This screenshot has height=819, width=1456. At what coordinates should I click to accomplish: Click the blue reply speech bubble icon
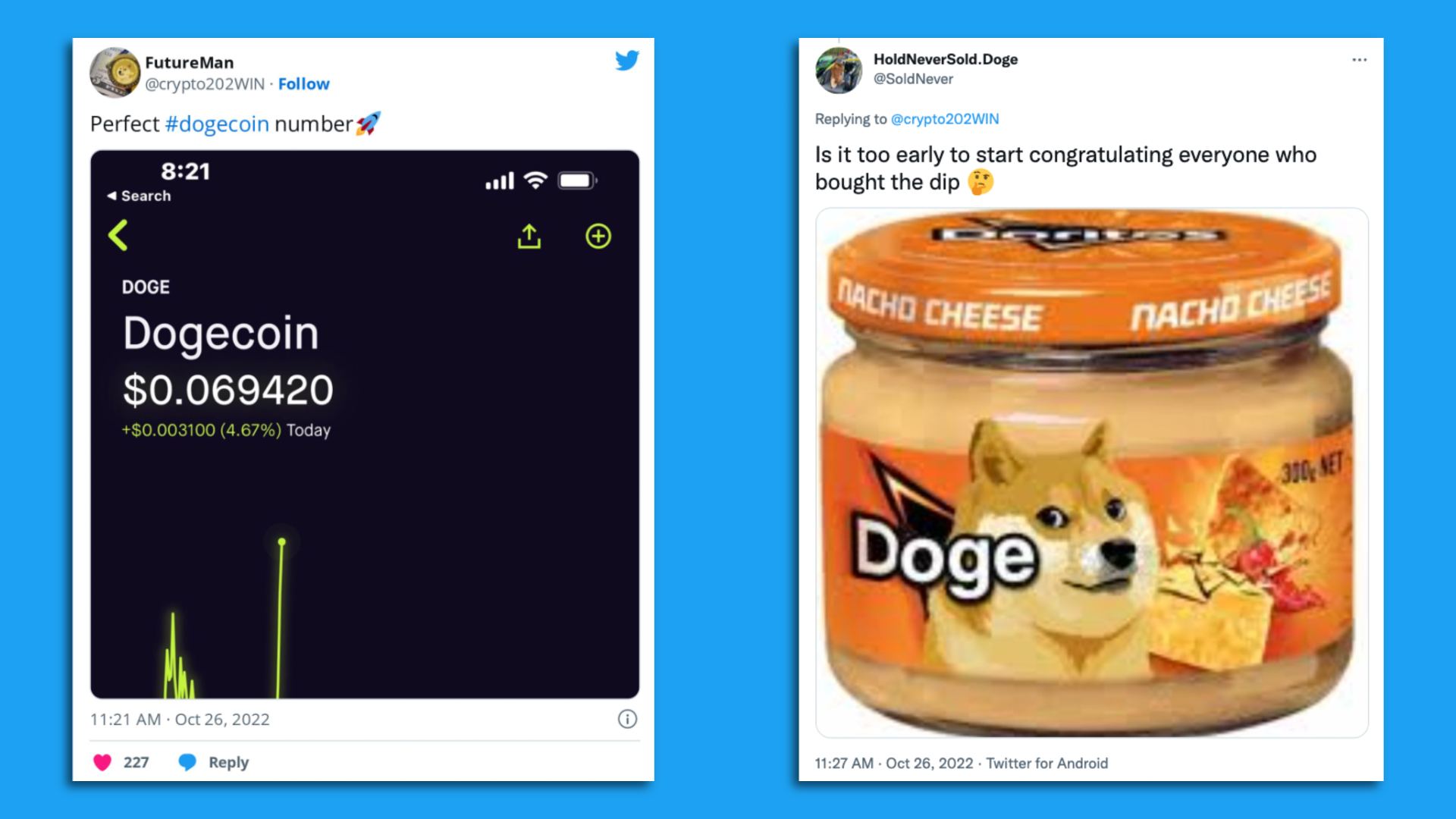[x=187, y=762]
